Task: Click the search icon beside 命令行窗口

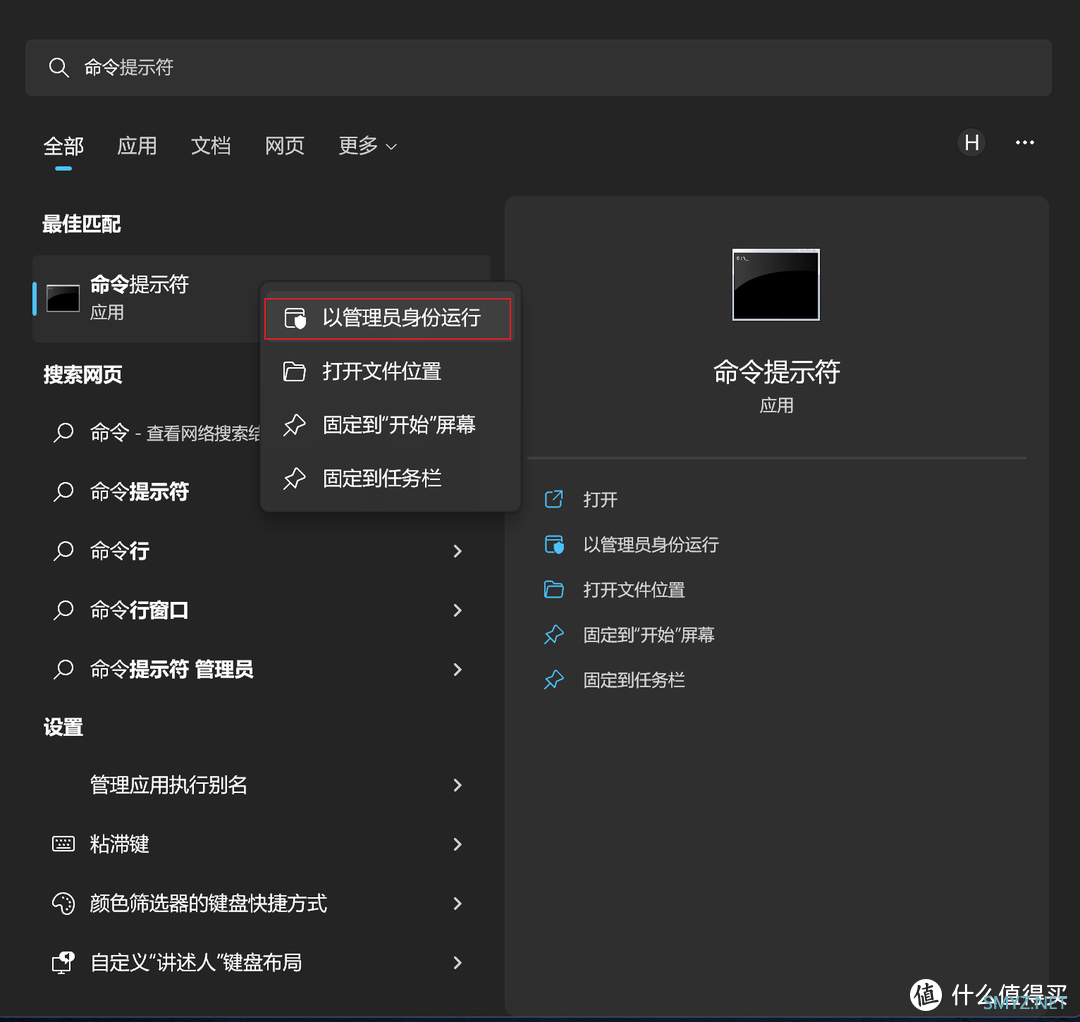Action: [x=63, y=610]
